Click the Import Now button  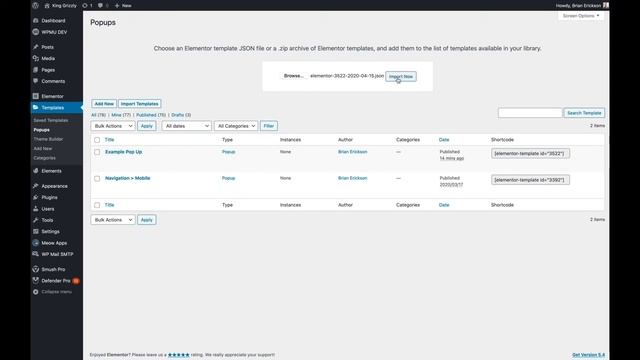tap(401, 76)
